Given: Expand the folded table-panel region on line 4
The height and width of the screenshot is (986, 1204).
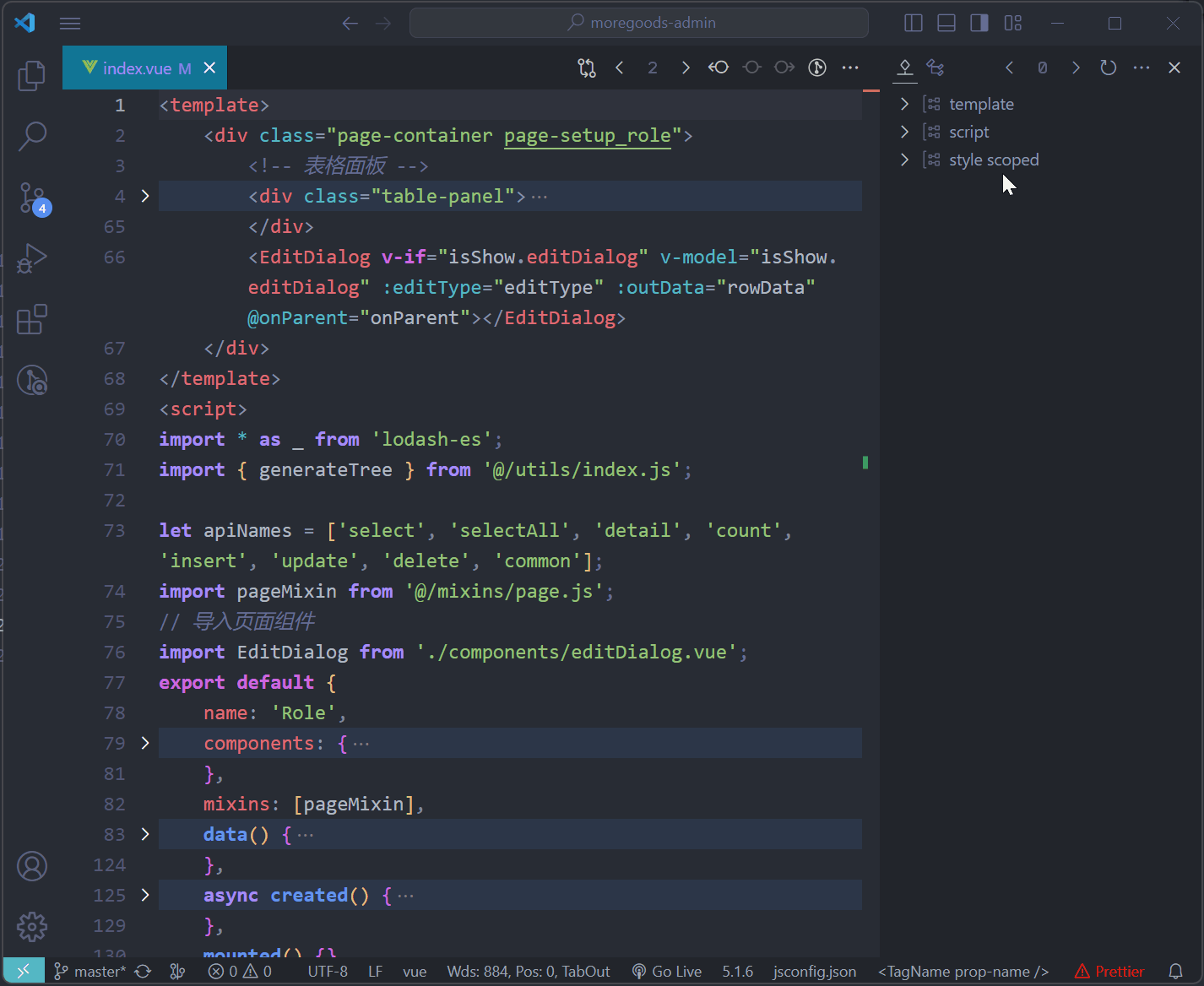Looking at the screenshot, I should (x=144, y=196).
